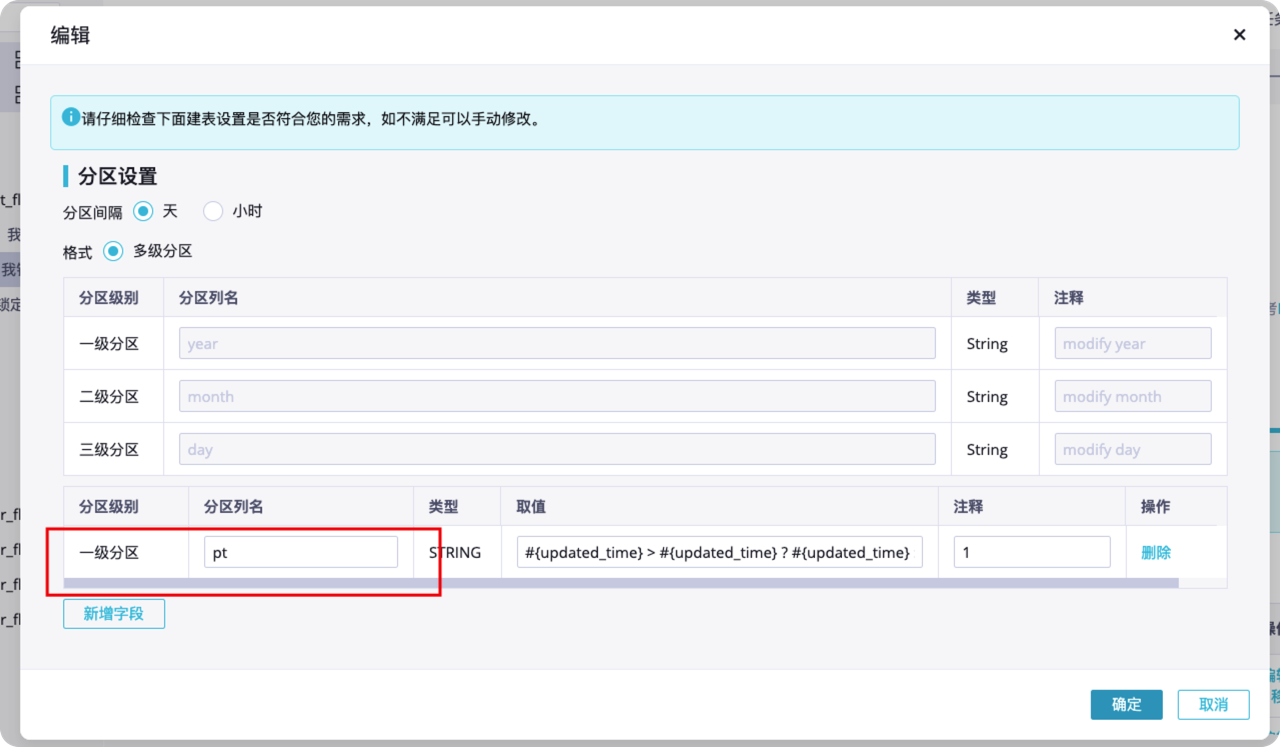Screen dimensions: 1280x747
Task: Click String type in the year row
Action: click(x=987, y=343)
